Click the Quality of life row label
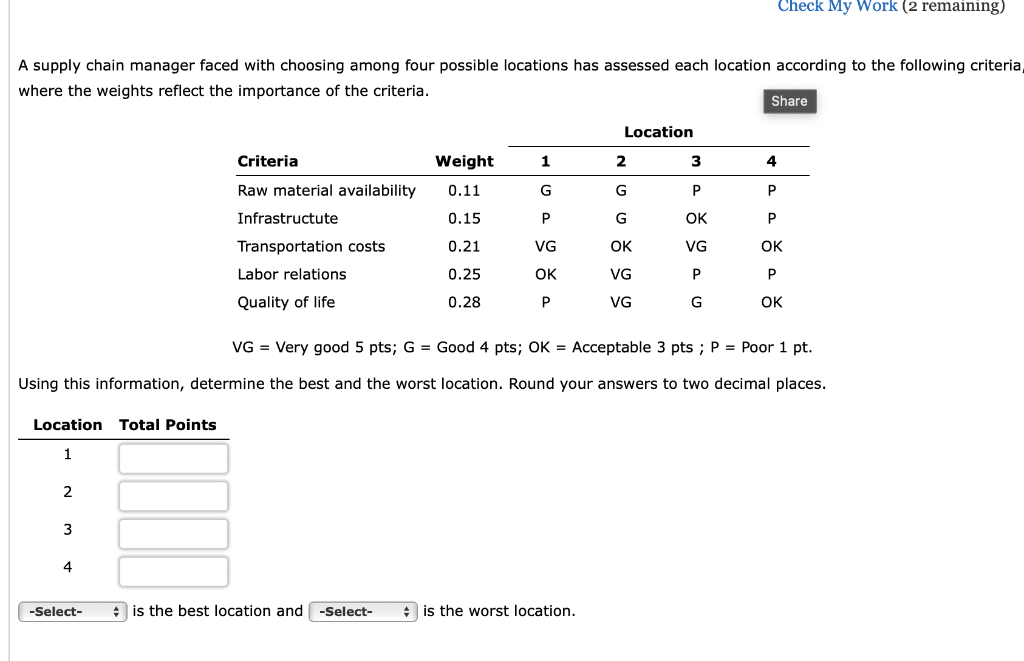Image resolution: width=1024 pixels, height=661 pixels. (287, 302)
